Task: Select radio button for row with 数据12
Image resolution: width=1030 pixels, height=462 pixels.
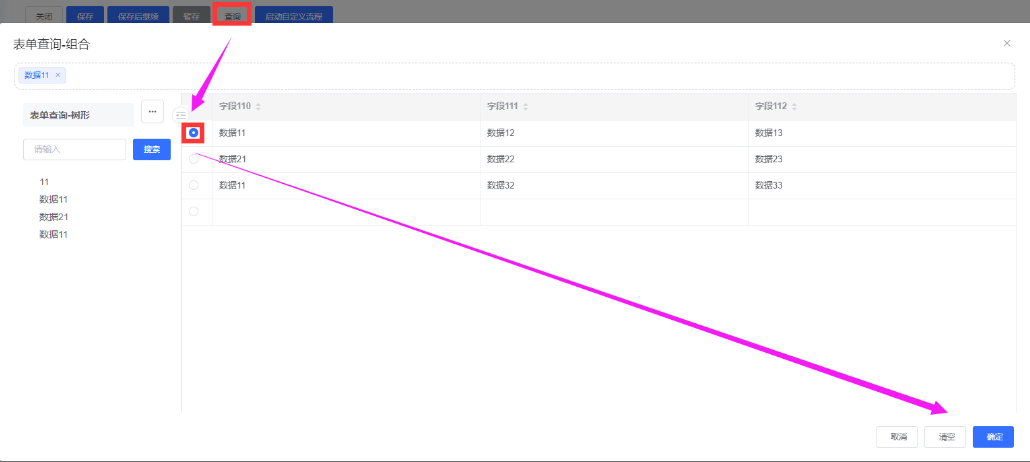Action: (x=193, y=132)
